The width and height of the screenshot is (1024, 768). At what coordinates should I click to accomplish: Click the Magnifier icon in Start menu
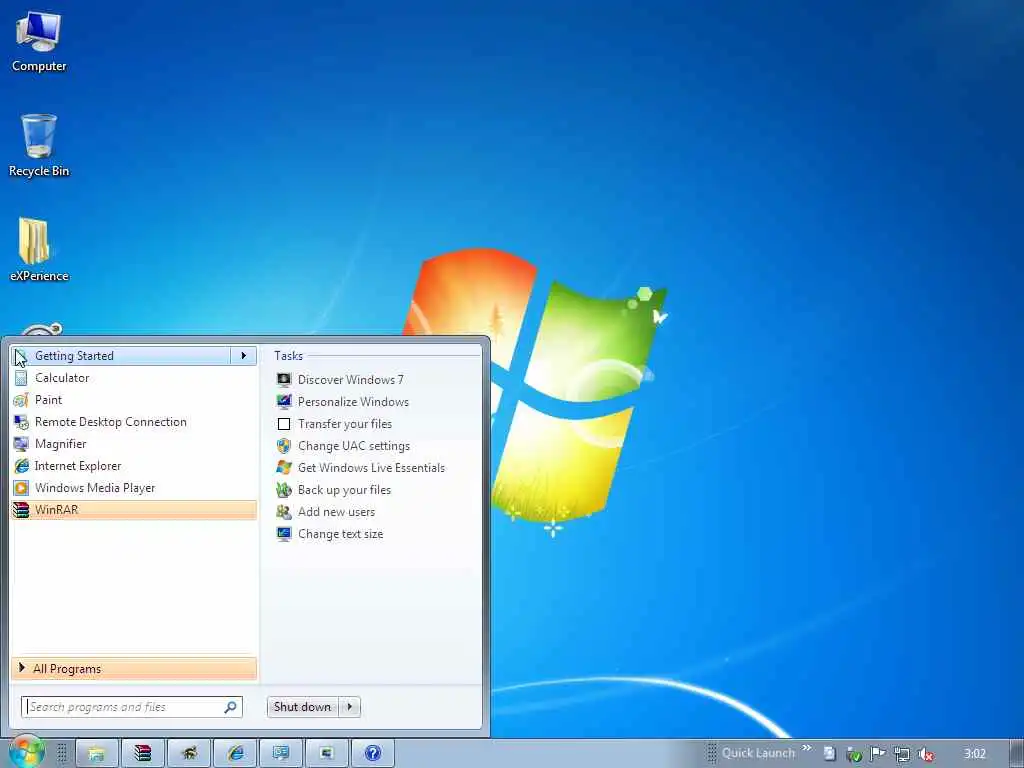(21, 444)
